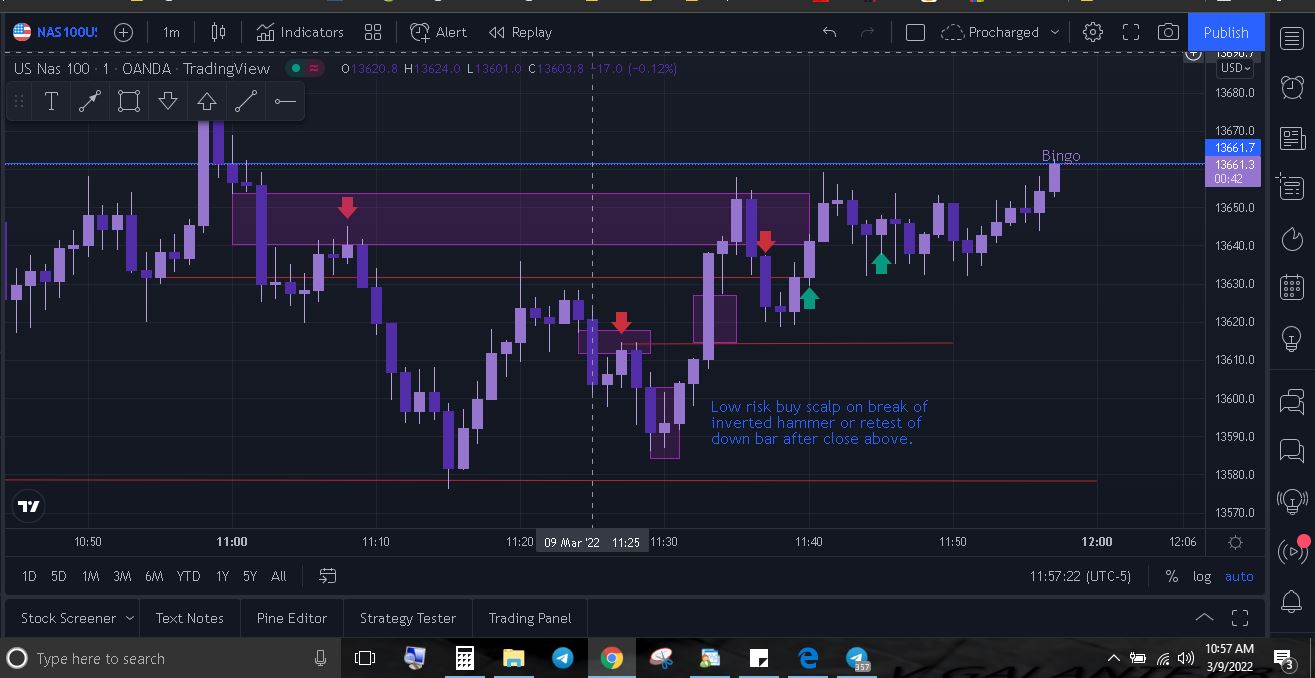The width and height of the screenshot is (1315, 678).
Task: Toggle auto price scale
Action: [x=1239, y=576]
